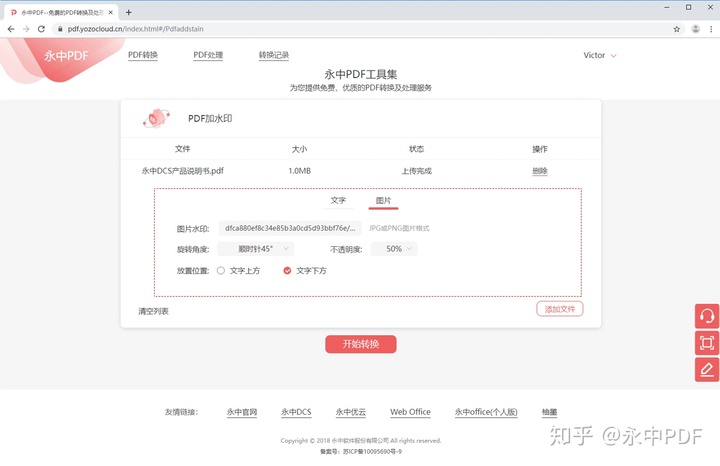The image size is (720, 466).
Task: Open a new browser tab
Action: click(x=129, y=12)
